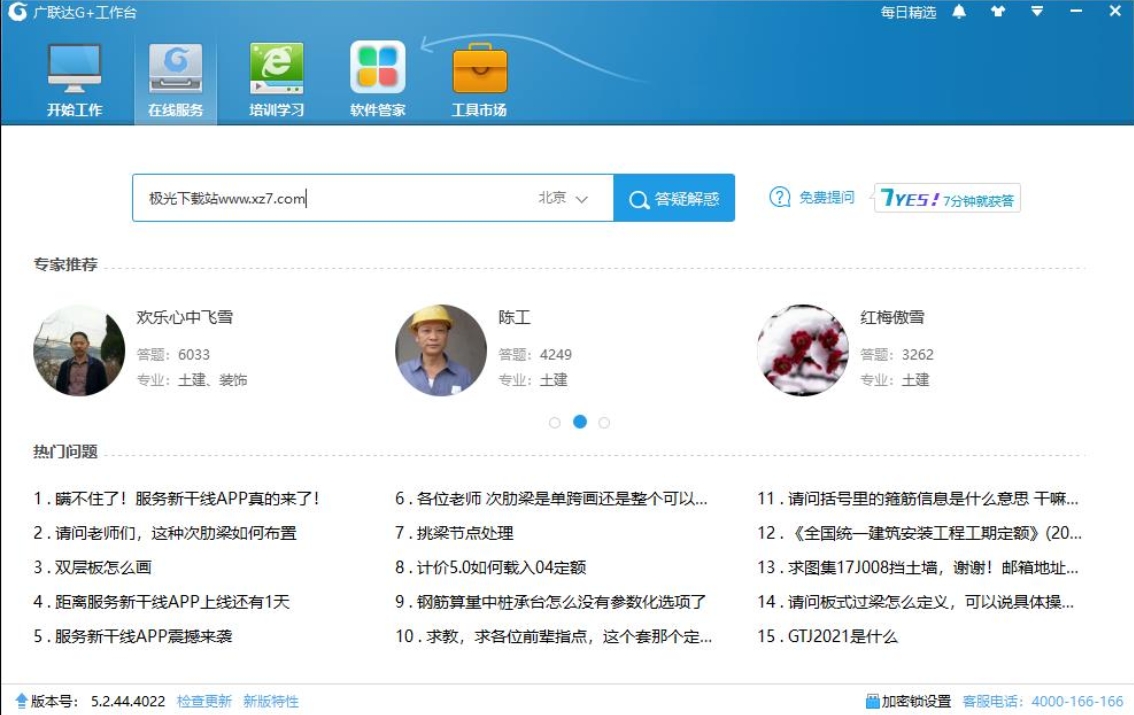Click the 新版特性 link

point(270,701)
